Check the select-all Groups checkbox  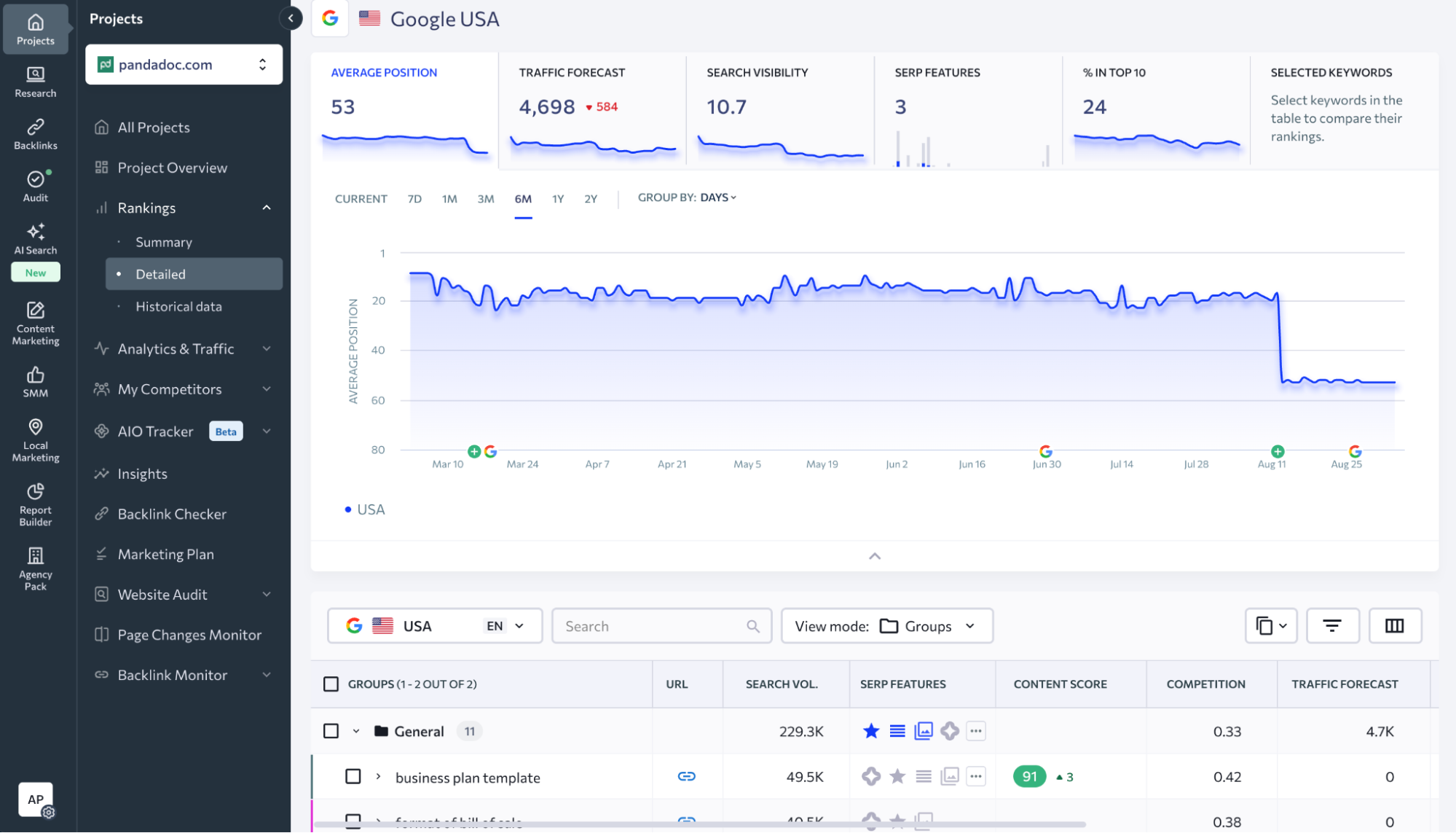coord(331,684)
